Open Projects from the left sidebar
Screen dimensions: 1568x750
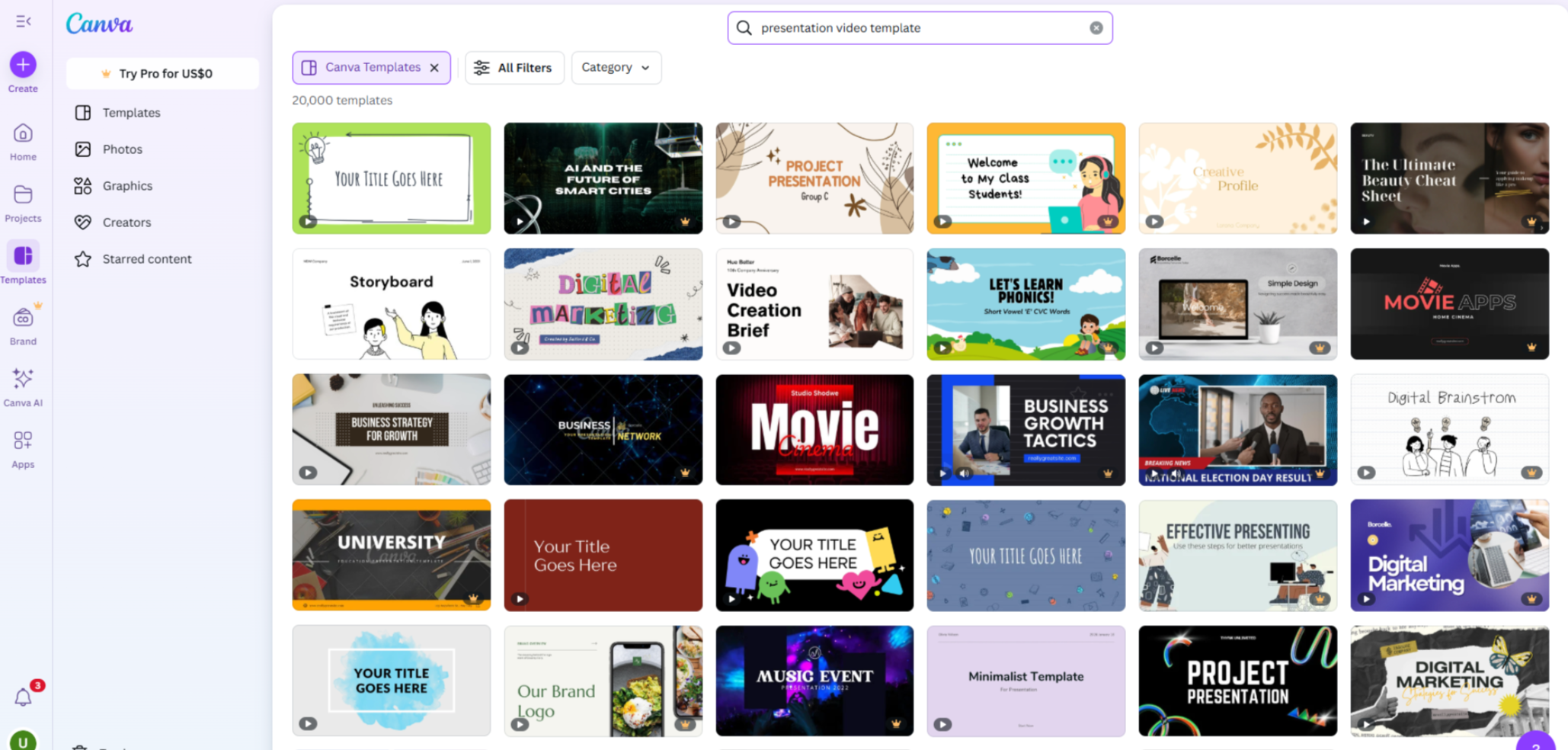click(22, 196)
